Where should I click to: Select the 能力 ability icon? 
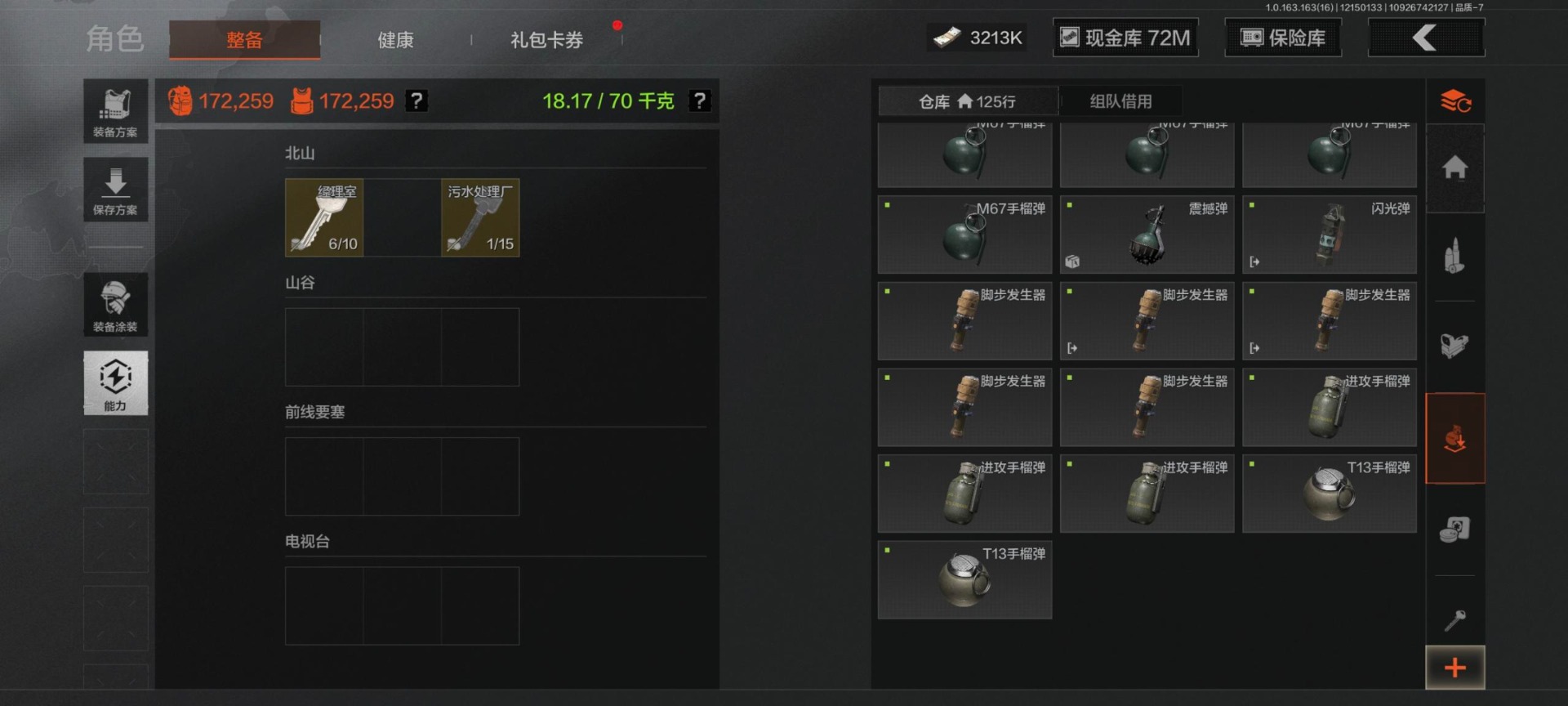click(x=115, y=383)
